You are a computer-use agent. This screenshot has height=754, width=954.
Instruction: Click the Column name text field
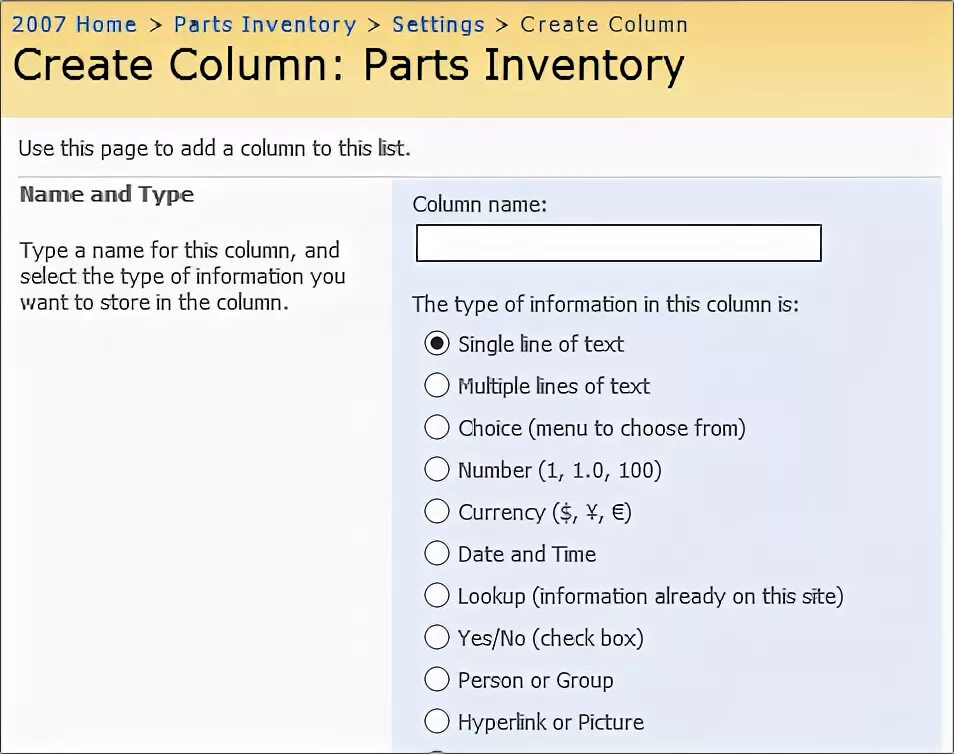click(x=618, y=243)
